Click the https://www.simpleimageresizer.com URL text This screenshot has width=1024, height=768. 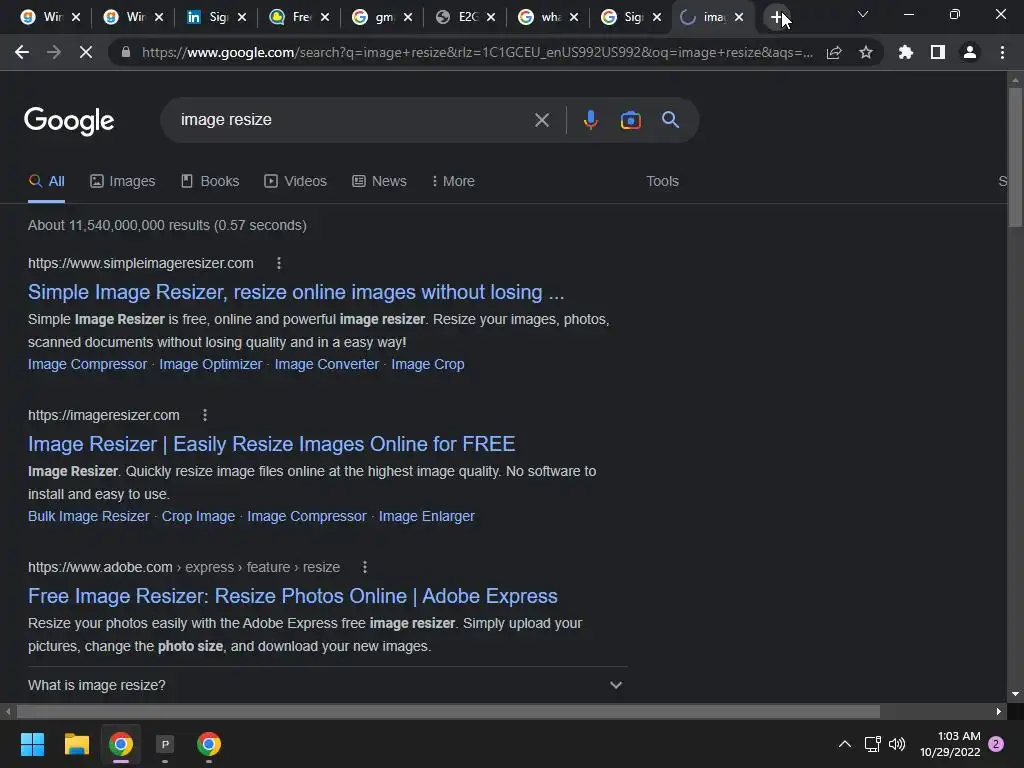(140, 263)
